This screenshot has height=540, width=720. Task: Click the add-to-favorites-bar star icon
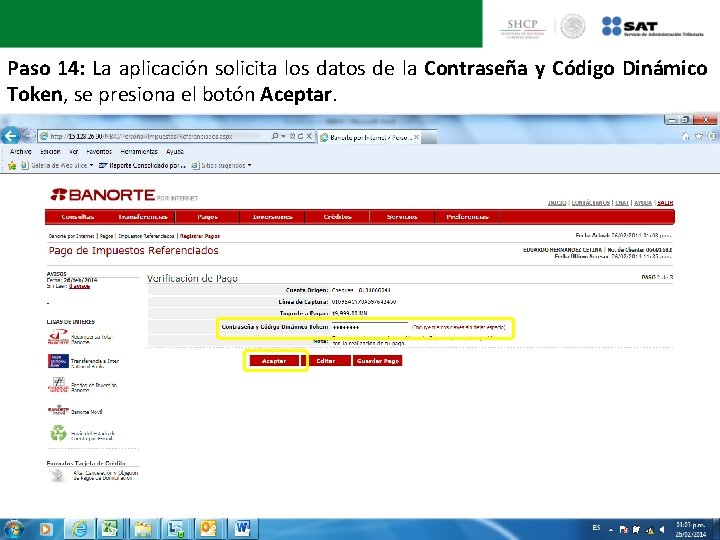click(12, 165)
